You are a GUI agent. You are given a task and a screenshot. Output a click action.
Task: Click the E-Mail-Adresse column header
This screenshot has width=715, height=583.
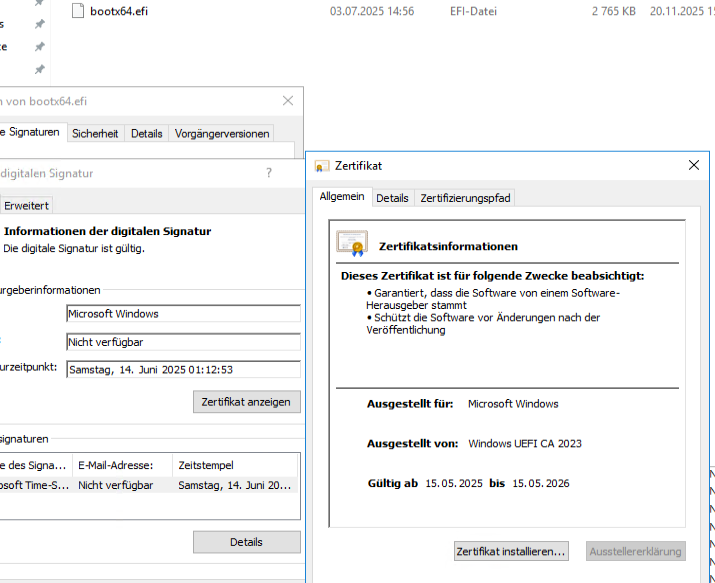click(123, 465)
